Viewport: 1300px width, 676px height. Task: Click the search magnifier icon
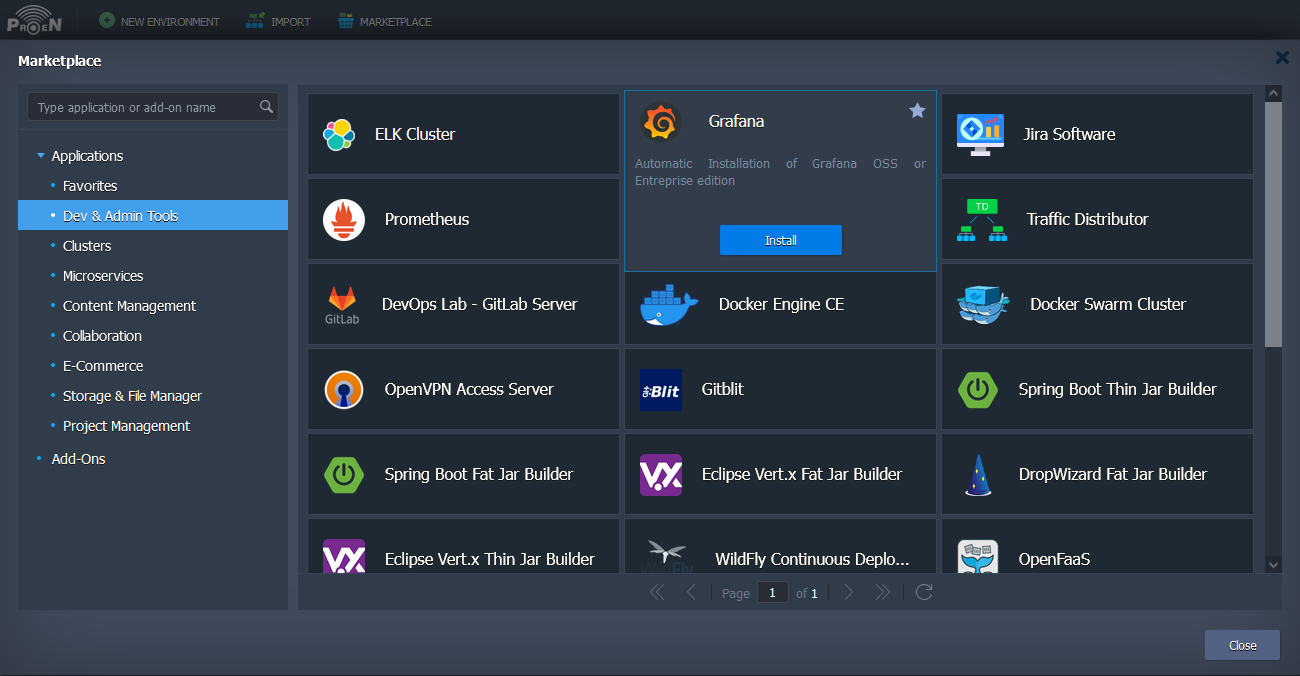pos(266,107)
